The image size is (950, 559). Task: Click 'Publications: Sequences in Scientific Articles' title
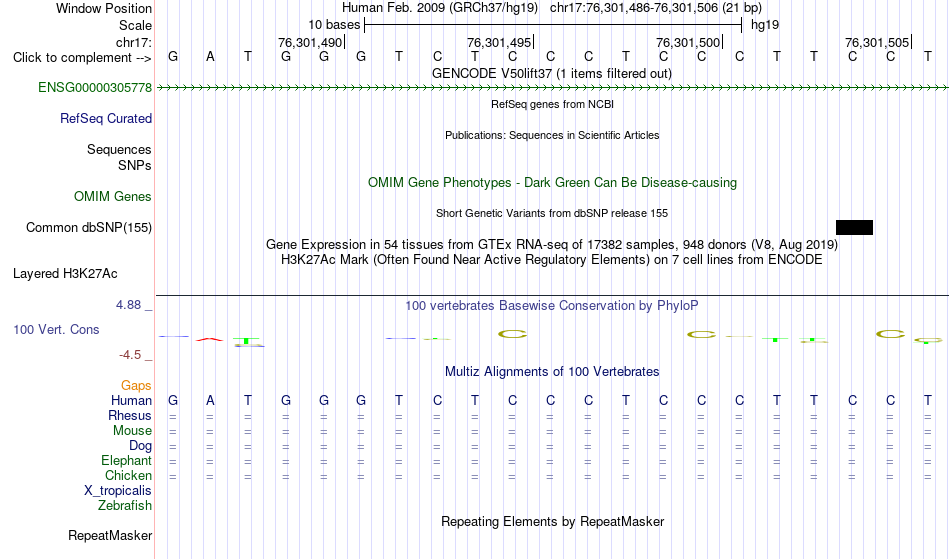coord(552,135)
